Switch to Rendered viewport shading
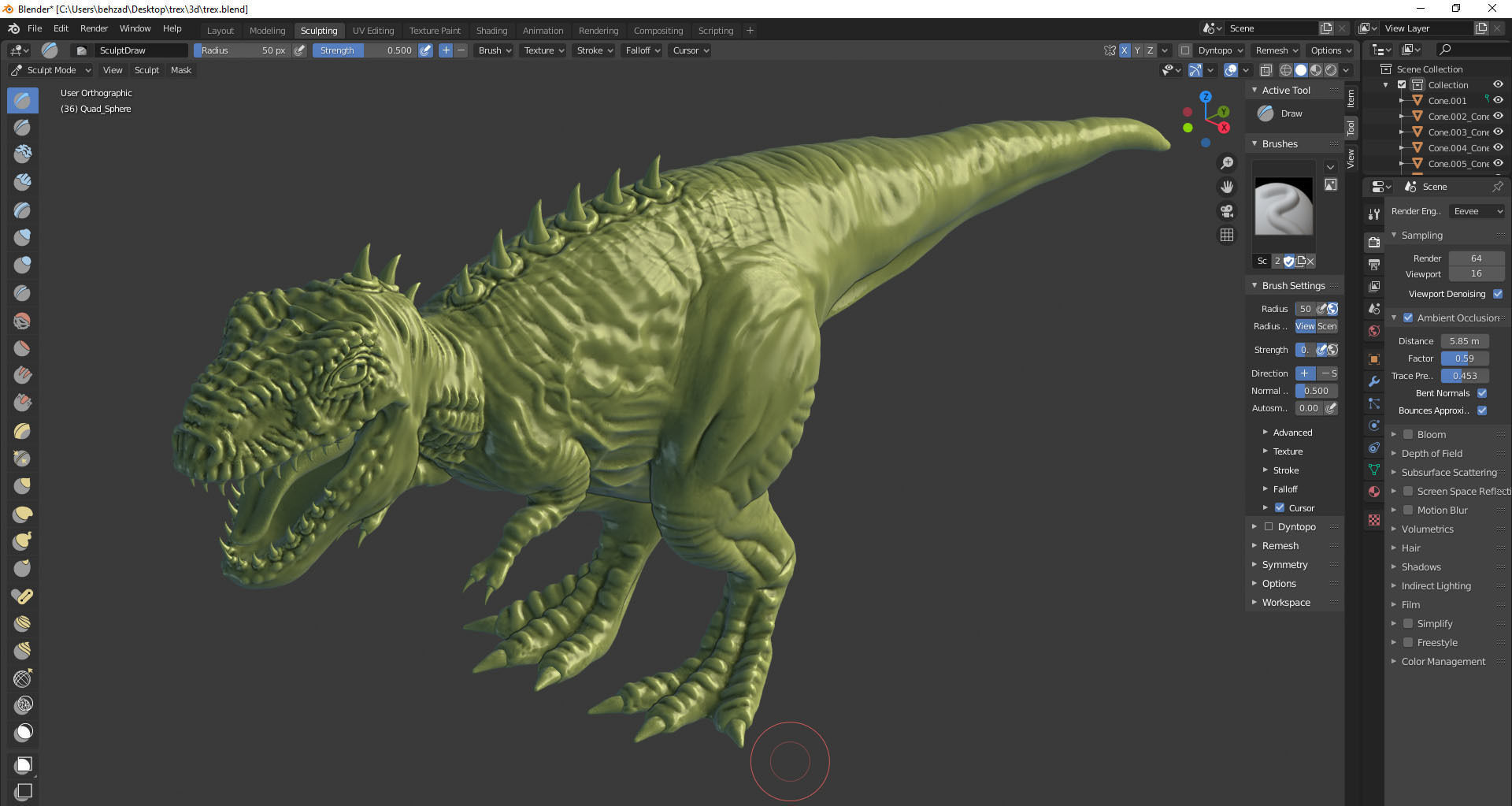The image size is (1512, 806). pyautogui.click(x=1331, y=70)
